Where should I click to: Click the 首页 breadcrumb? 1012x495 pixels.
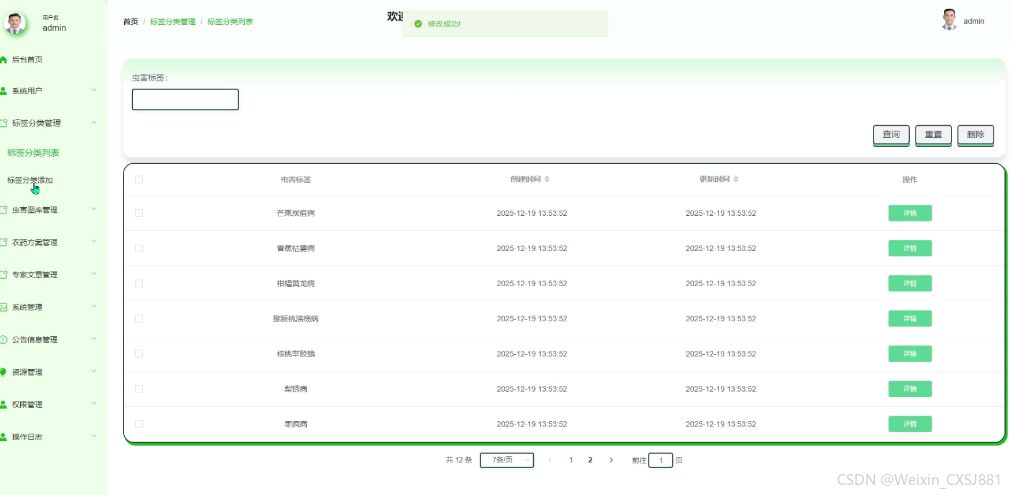[x=130, y=21]
